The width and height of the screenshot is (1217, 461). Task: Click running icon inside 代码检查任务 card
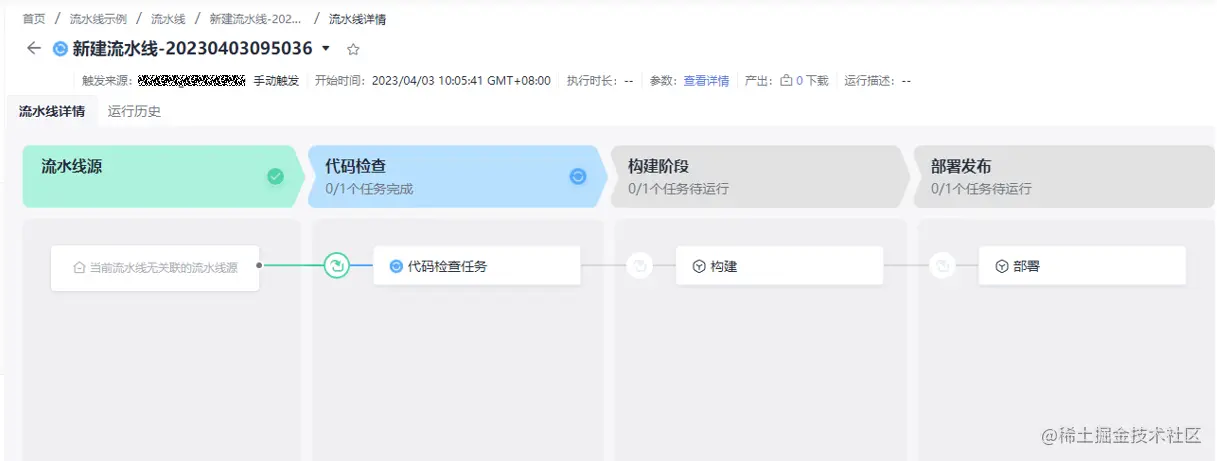[x=396, y=267]
